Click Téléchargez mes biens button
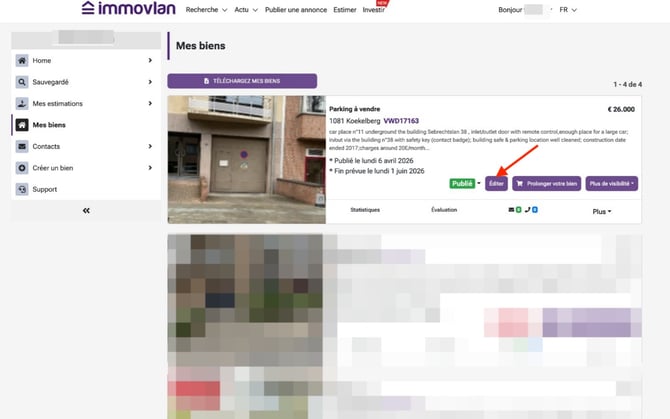 (242, 81)
